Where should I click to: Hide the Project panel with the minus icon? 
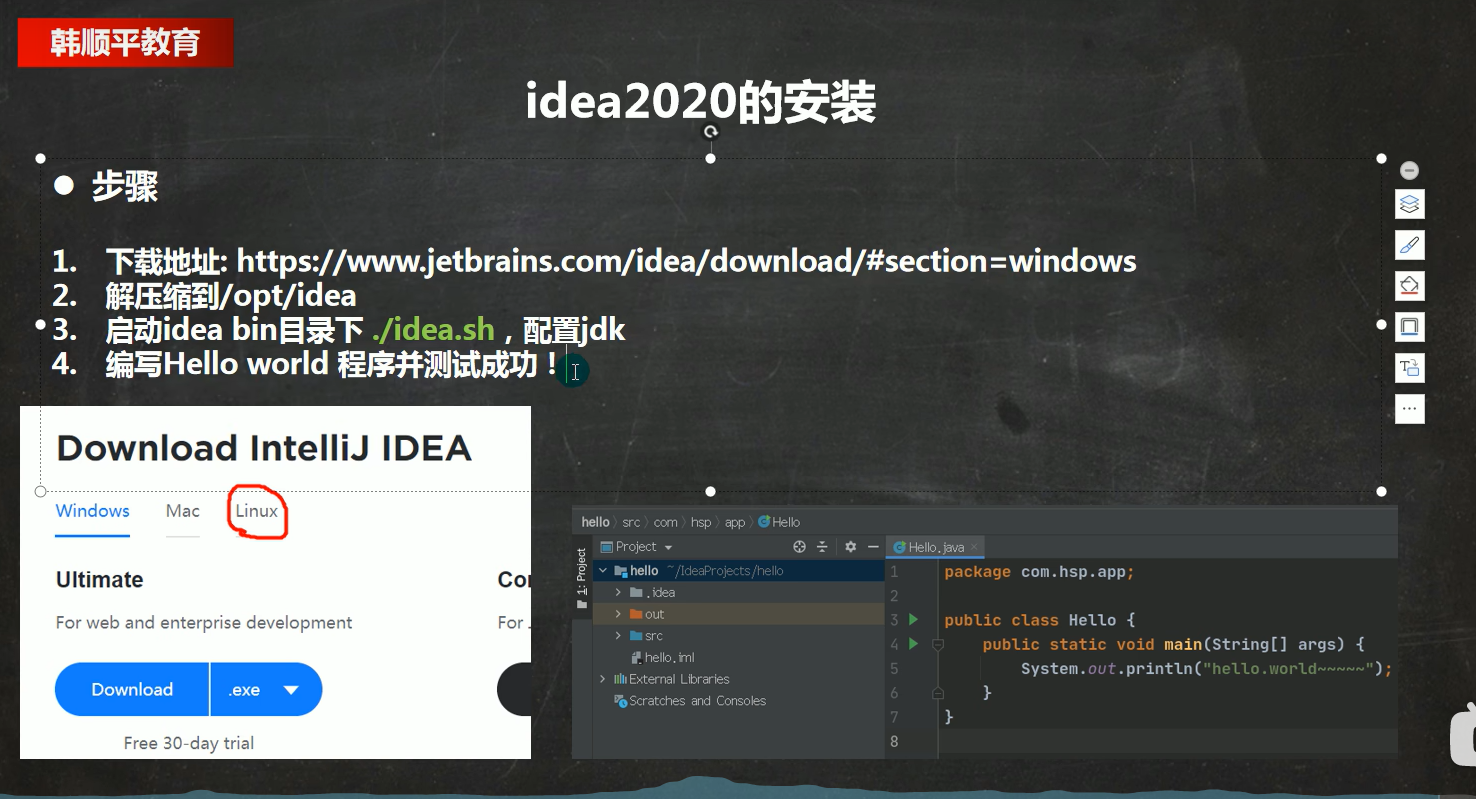click(x=873, y=547)
